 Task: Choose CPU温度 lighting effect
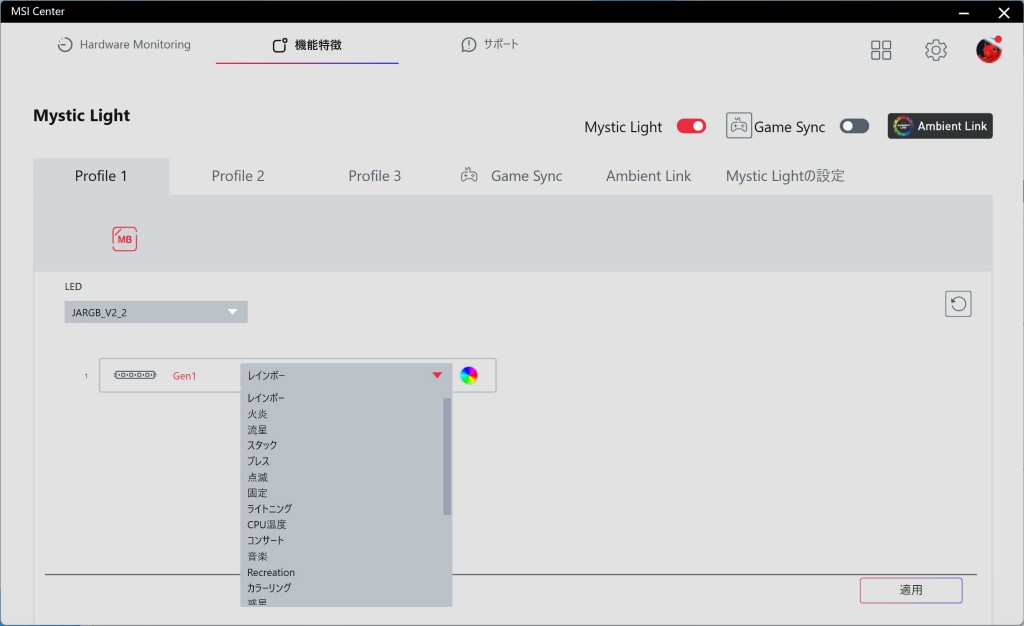click(267, 524)
